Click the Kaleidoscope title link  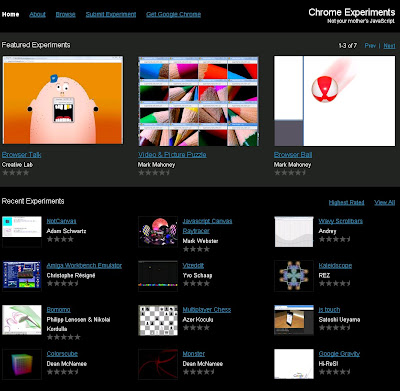coord(335,266)
